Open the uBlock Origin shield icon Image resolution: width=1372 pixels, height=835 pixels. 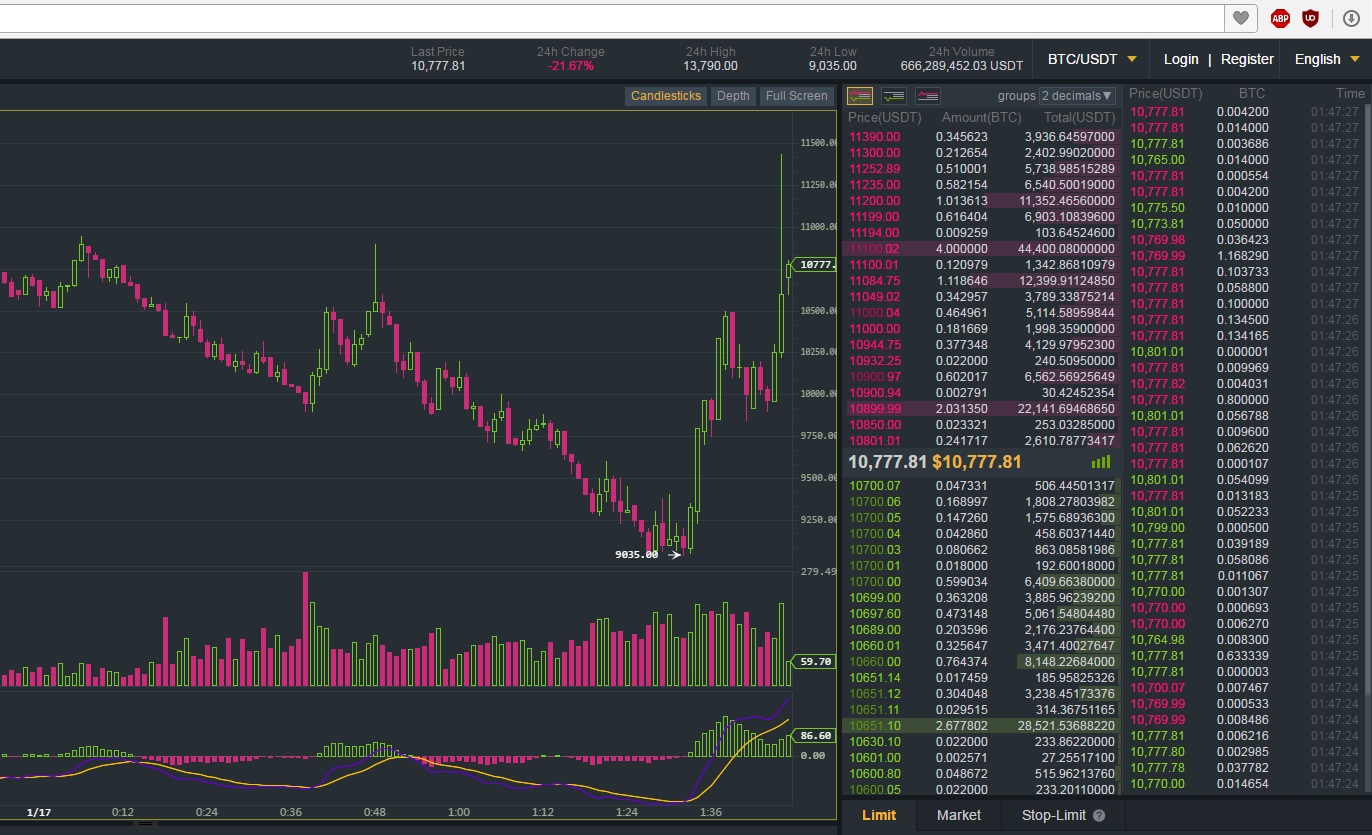pyautogui.click(x=1310, y=18)
